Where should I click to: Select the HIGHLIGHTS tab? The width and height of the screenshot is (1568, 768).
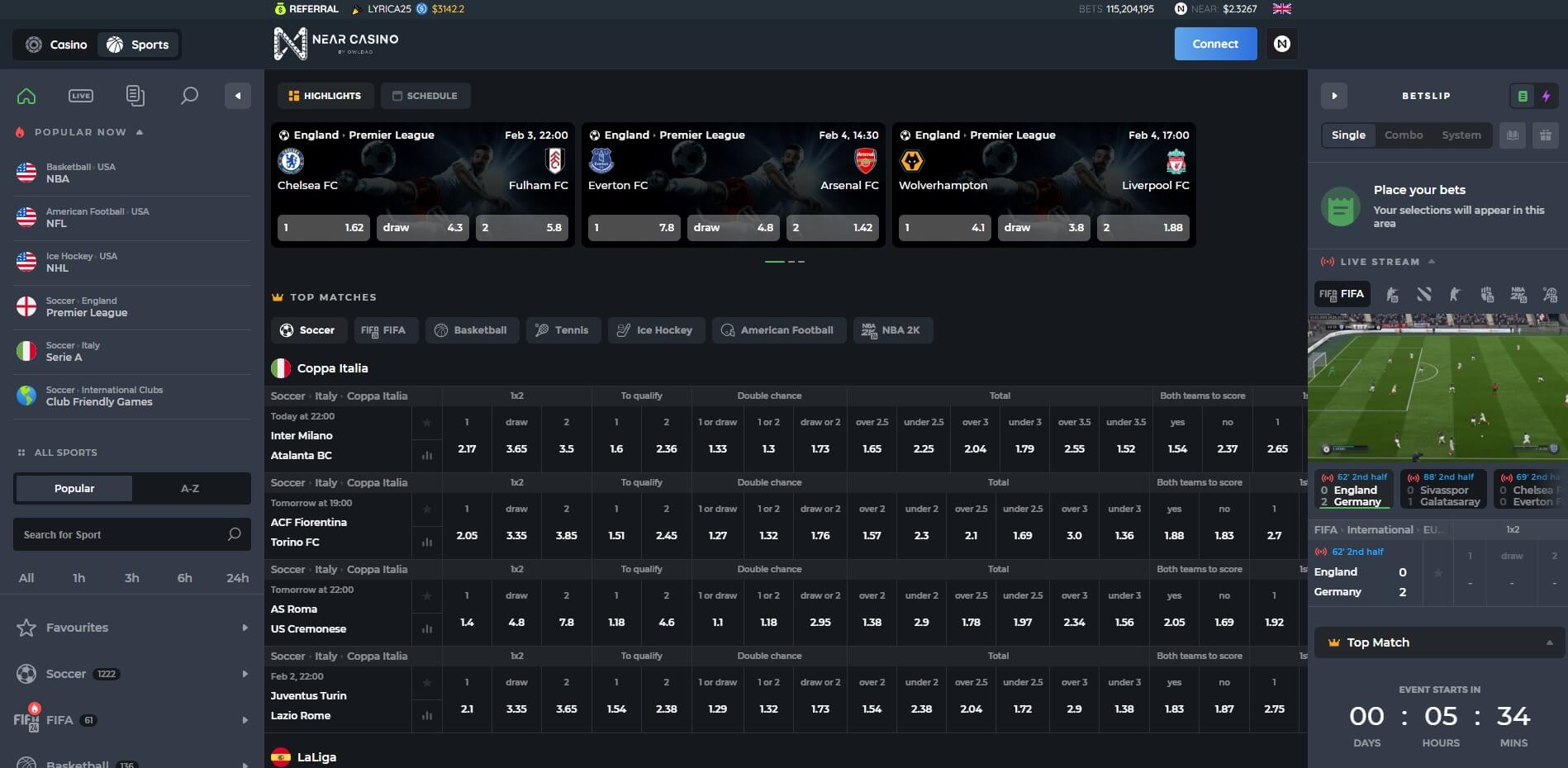coord(325,96)
